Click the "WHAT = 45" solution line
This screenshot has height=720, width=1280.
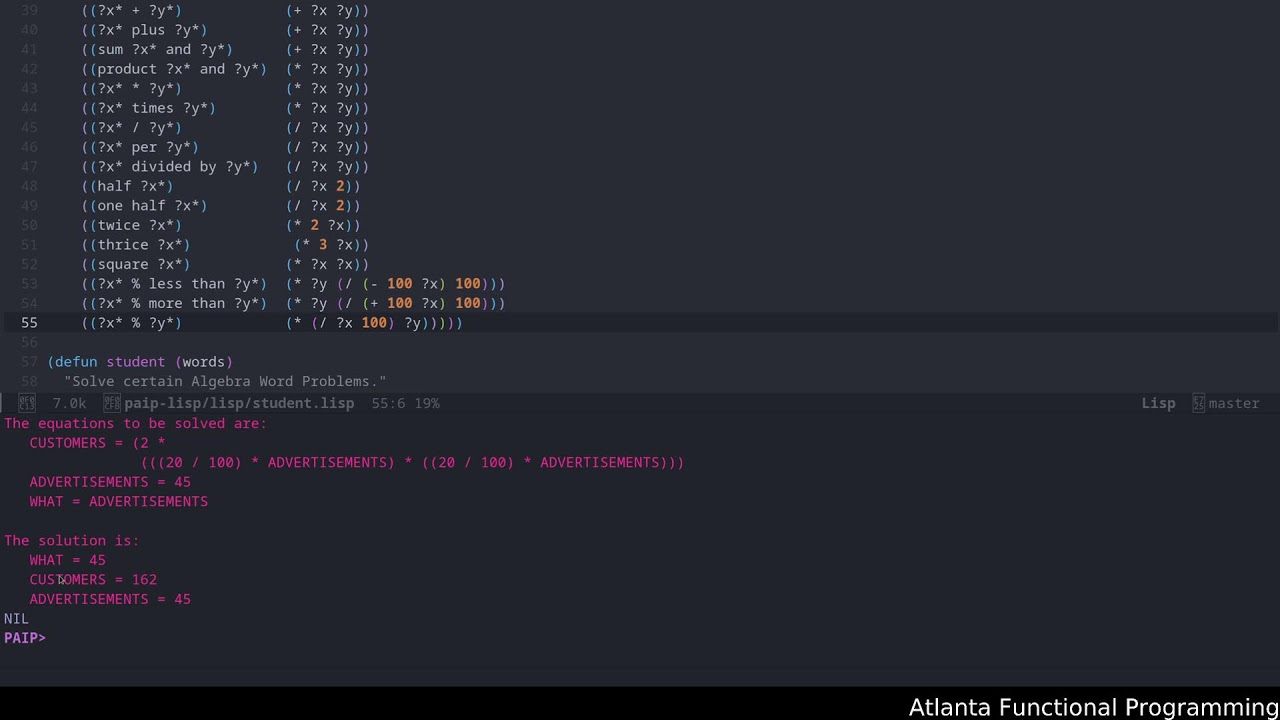click(x=68, y=560)
